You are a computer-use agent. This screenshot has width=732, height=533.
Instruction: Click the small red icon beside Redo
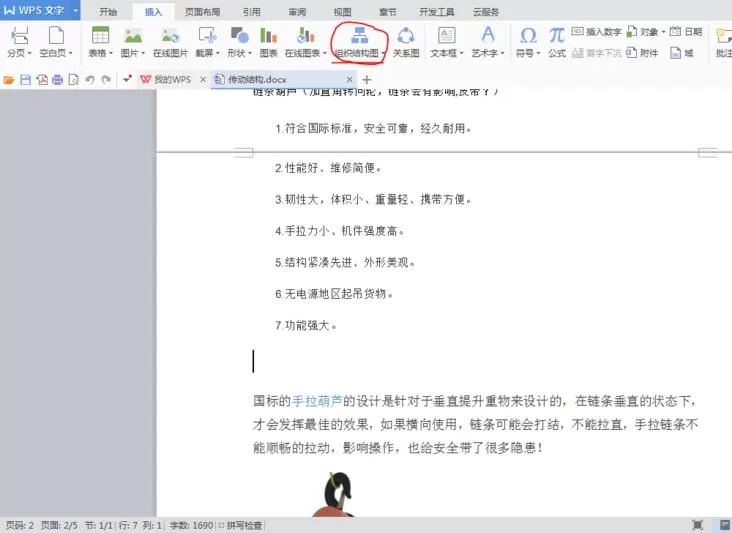127,79
